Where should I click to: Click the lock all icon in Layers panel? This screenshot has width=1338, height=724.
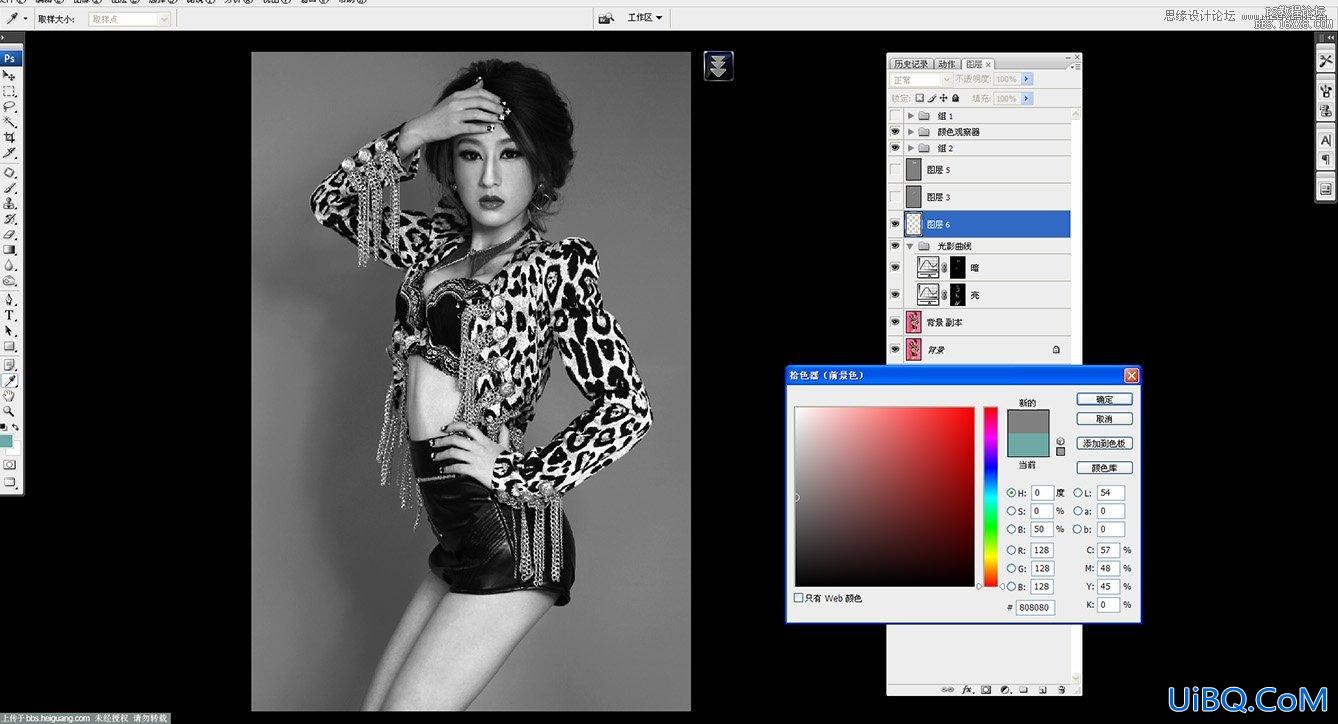click(955, 98)
